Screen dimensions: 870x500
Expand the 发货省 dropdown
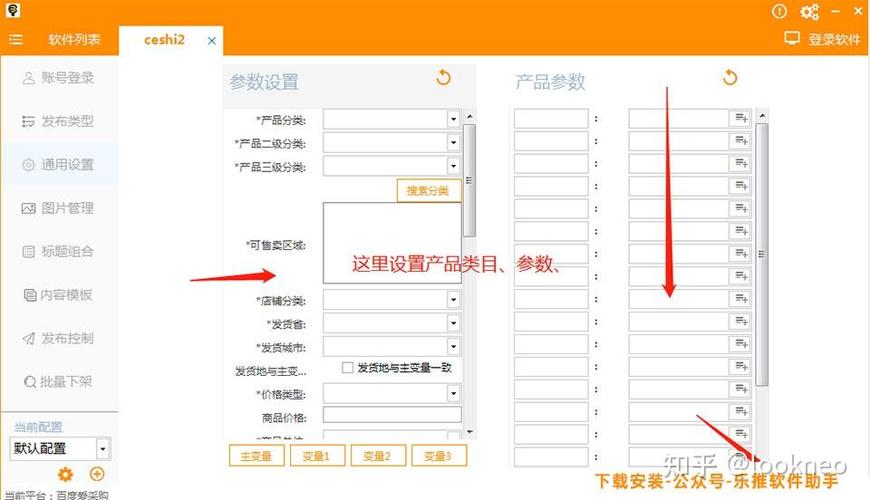point(453,323)
